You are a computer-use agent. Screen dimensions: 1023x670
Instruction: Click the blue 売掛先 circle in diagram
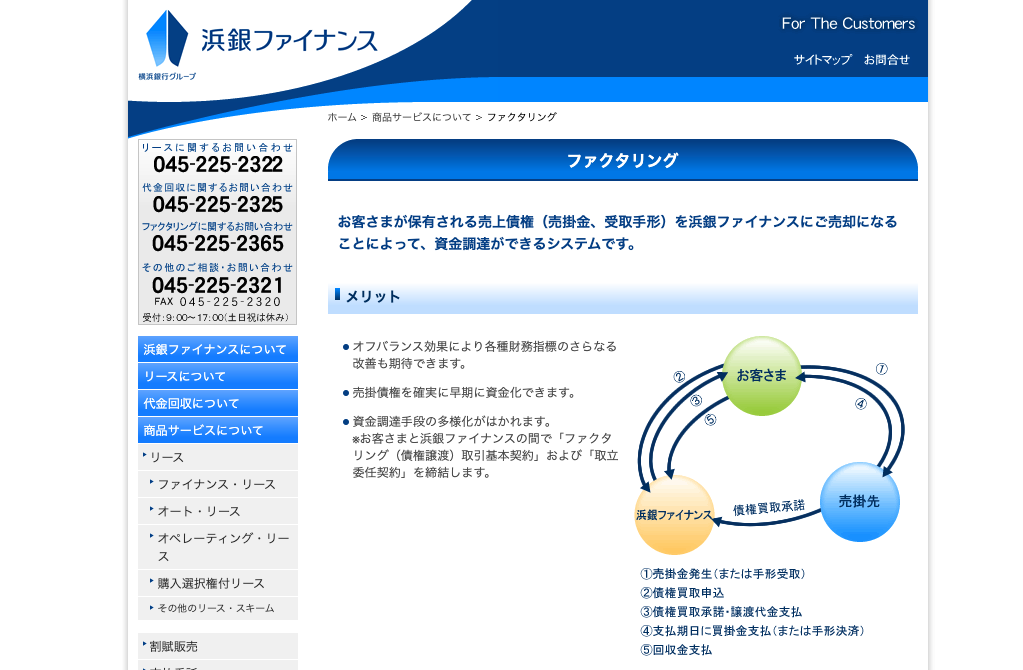click(859, 502)
